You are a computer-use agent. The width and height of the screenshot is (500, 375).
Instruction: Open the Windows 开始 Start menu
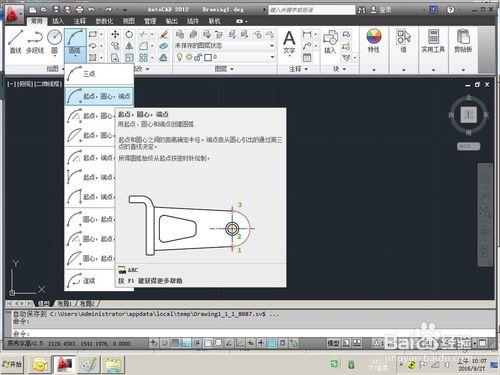click(x=13, y=364)
